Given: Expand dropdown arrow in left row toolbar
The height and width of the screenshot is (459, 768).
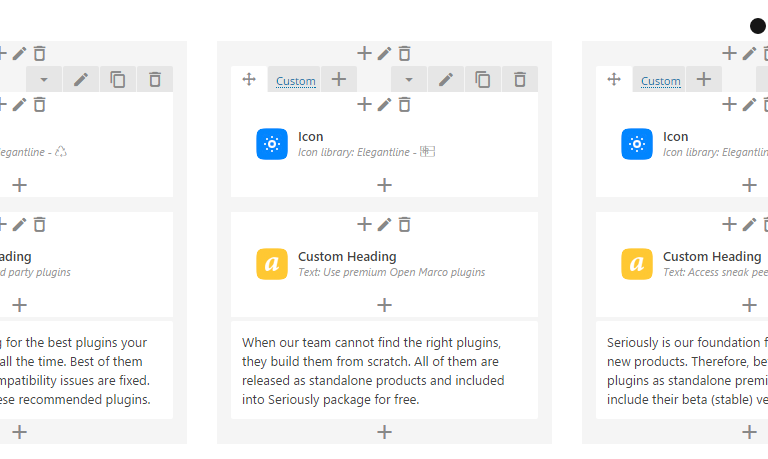Looking at the screenshot, I should pos(44,79).
